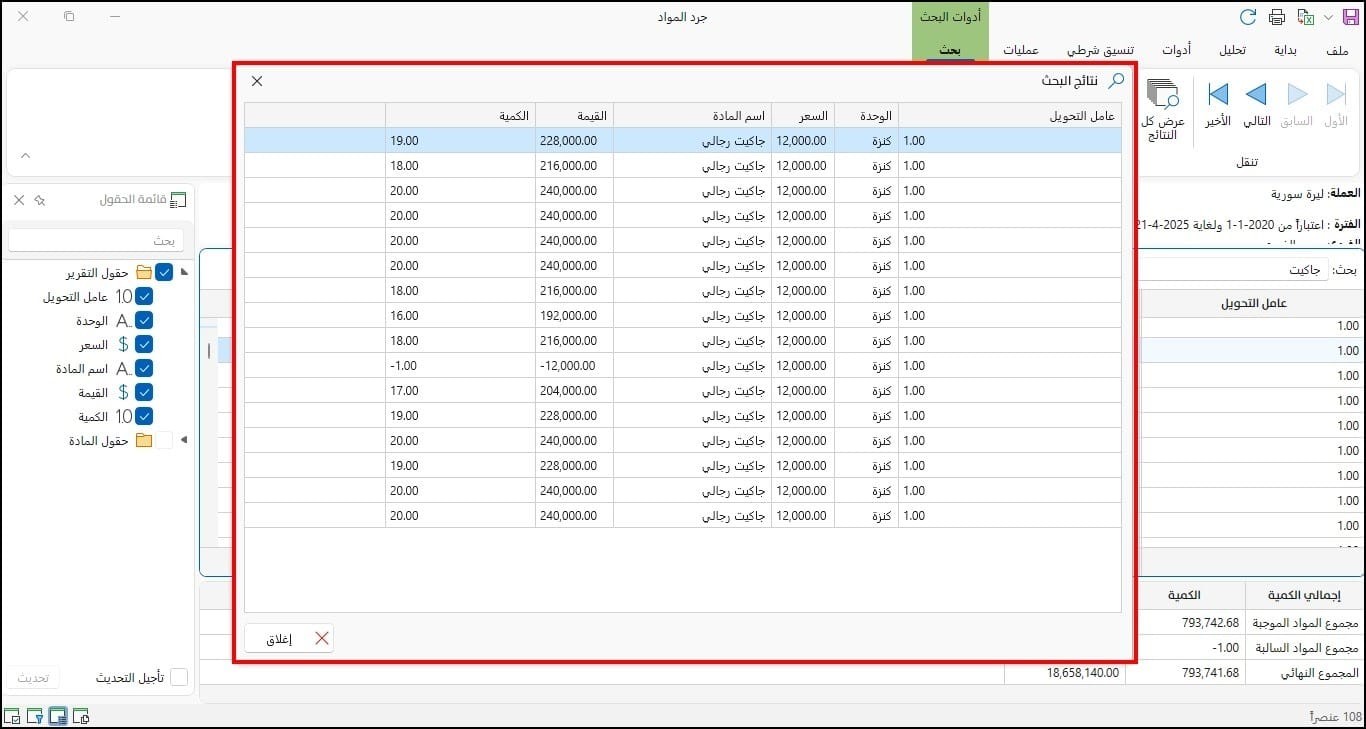Sort by عامل التحويل column header in results
Viewport: 1366px width, 729px height.
coord(1010,115)
